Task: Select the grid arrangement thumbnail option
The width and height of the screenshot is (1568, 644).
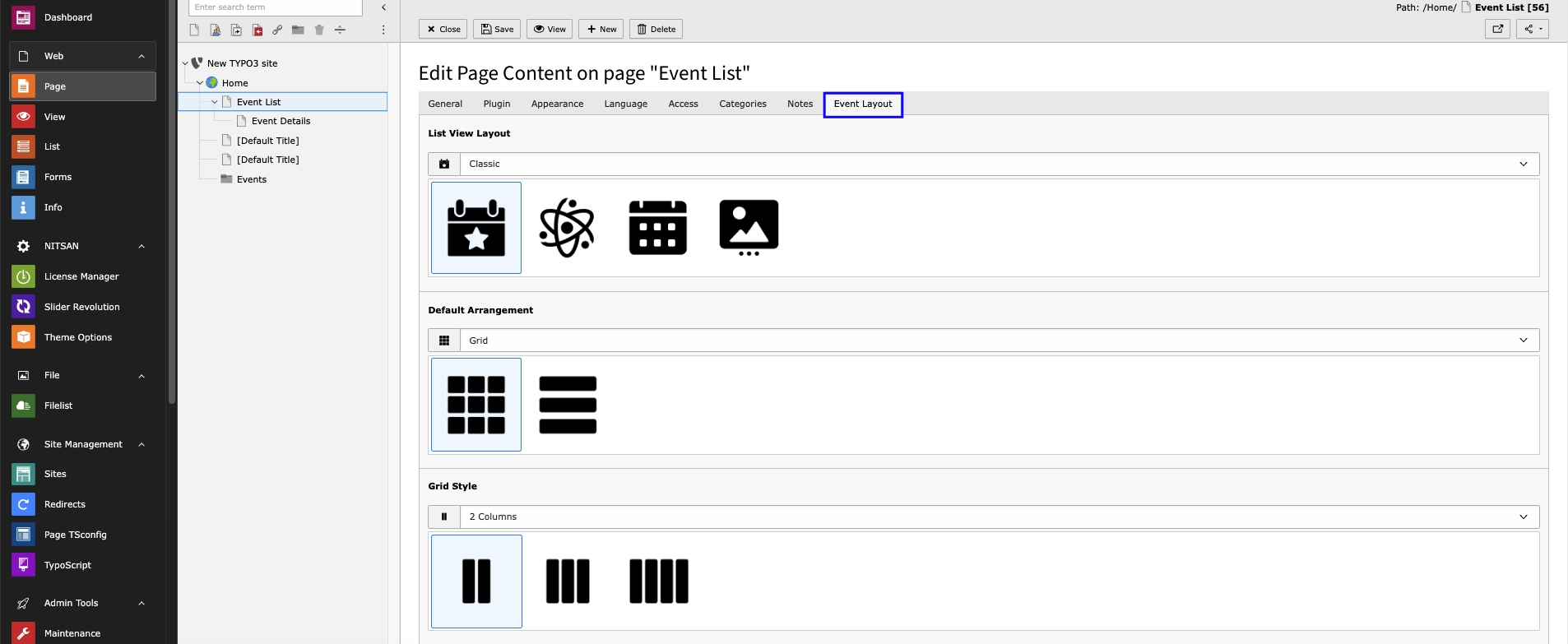Action: (x=476, y=405)
